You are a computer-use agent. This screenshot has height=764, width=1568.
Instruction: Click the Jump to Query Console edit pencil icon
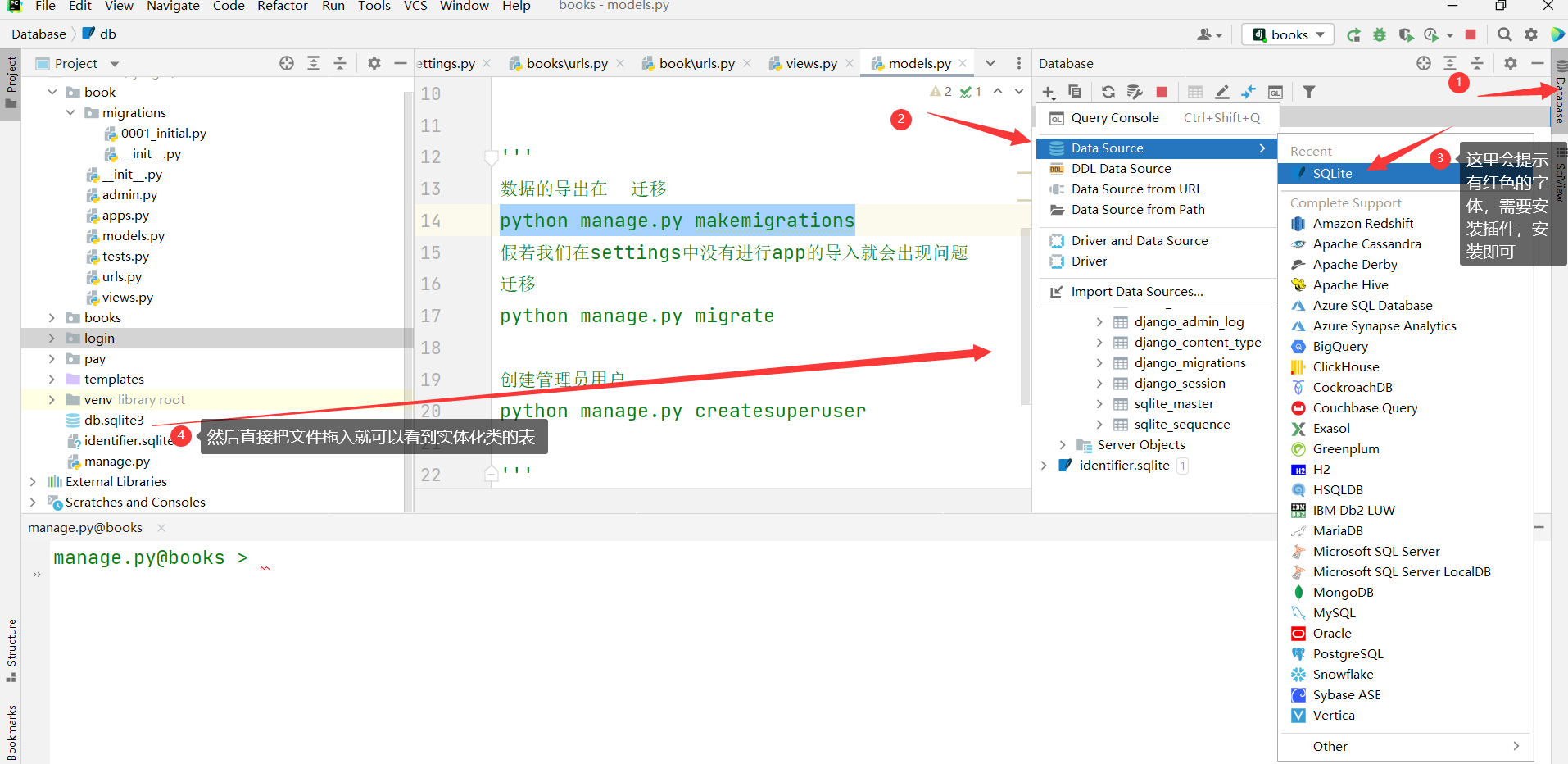(x=1221, y=92)
